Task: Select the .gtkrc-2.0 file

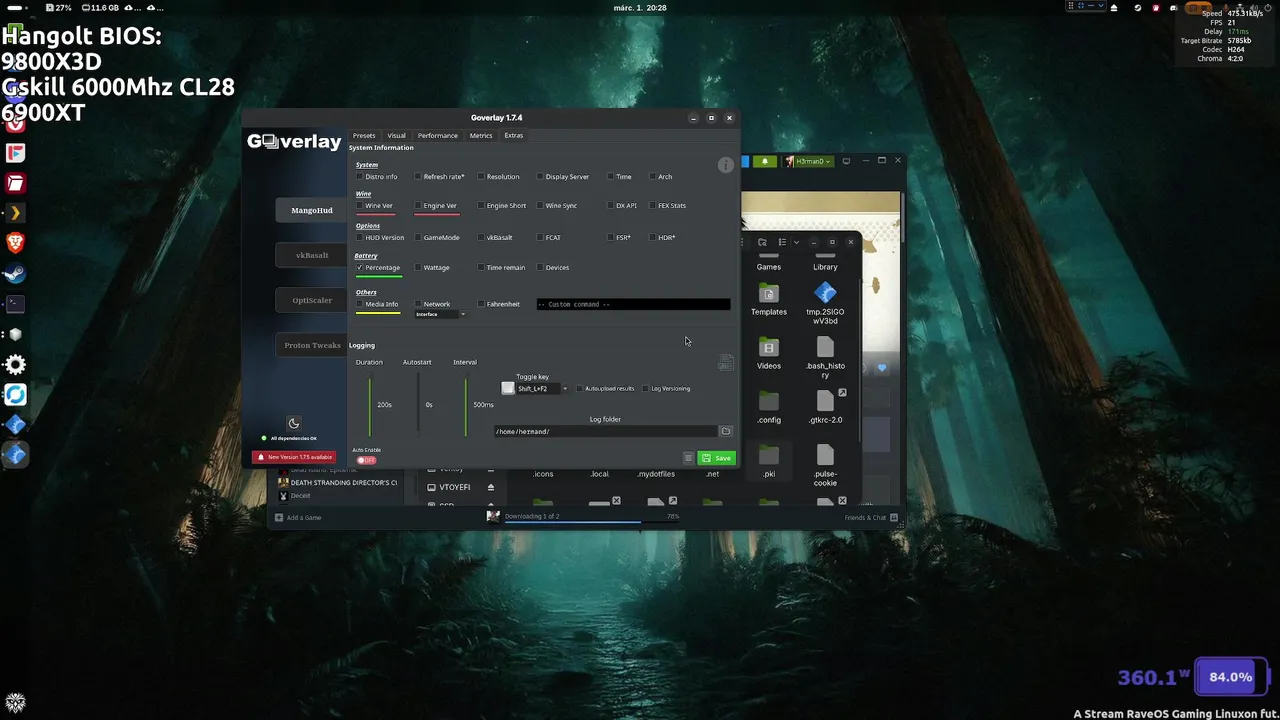Action: (825, 408)
